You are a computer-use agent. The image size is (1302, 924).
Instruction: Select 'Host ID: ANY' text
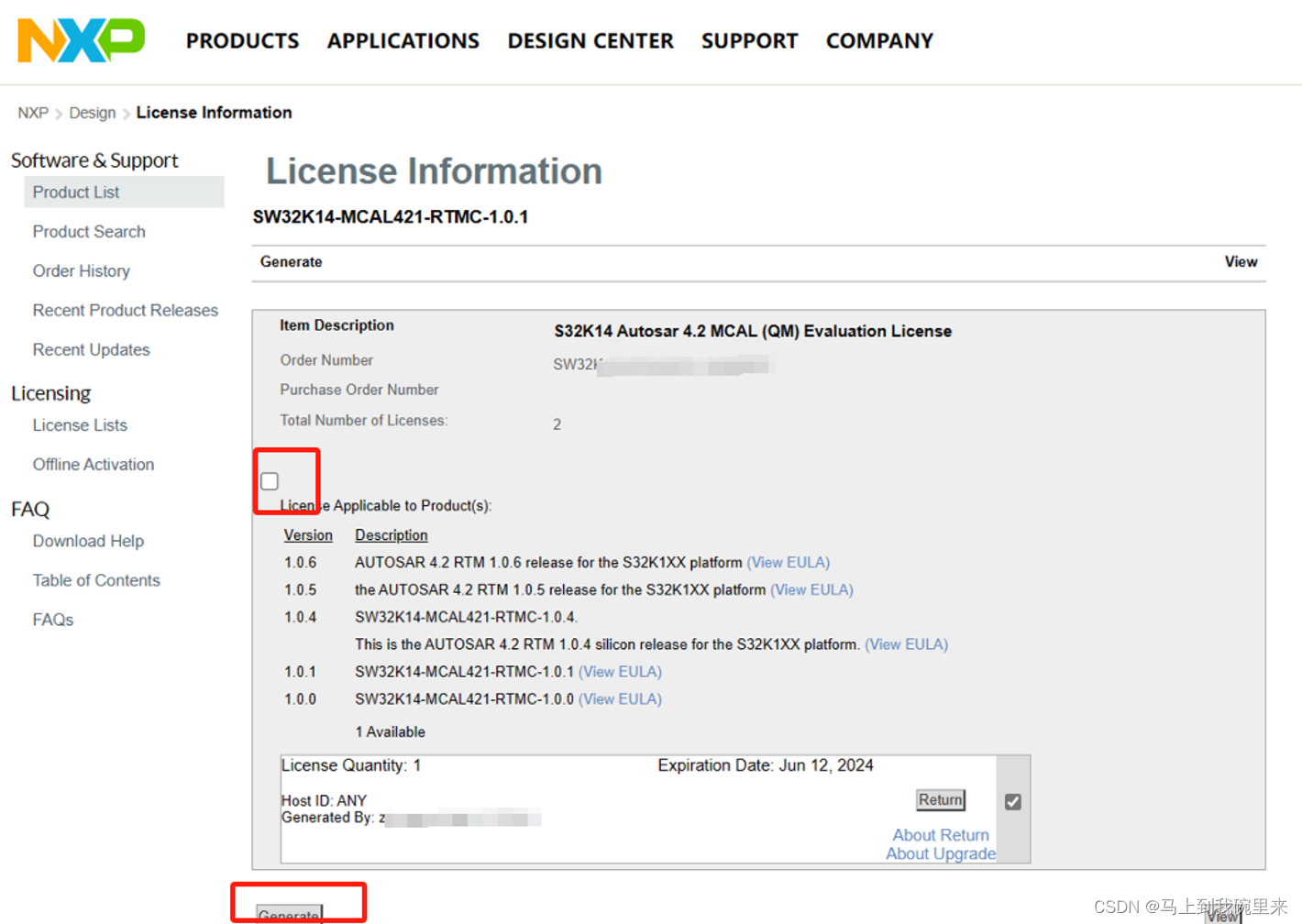click(324, 801)
